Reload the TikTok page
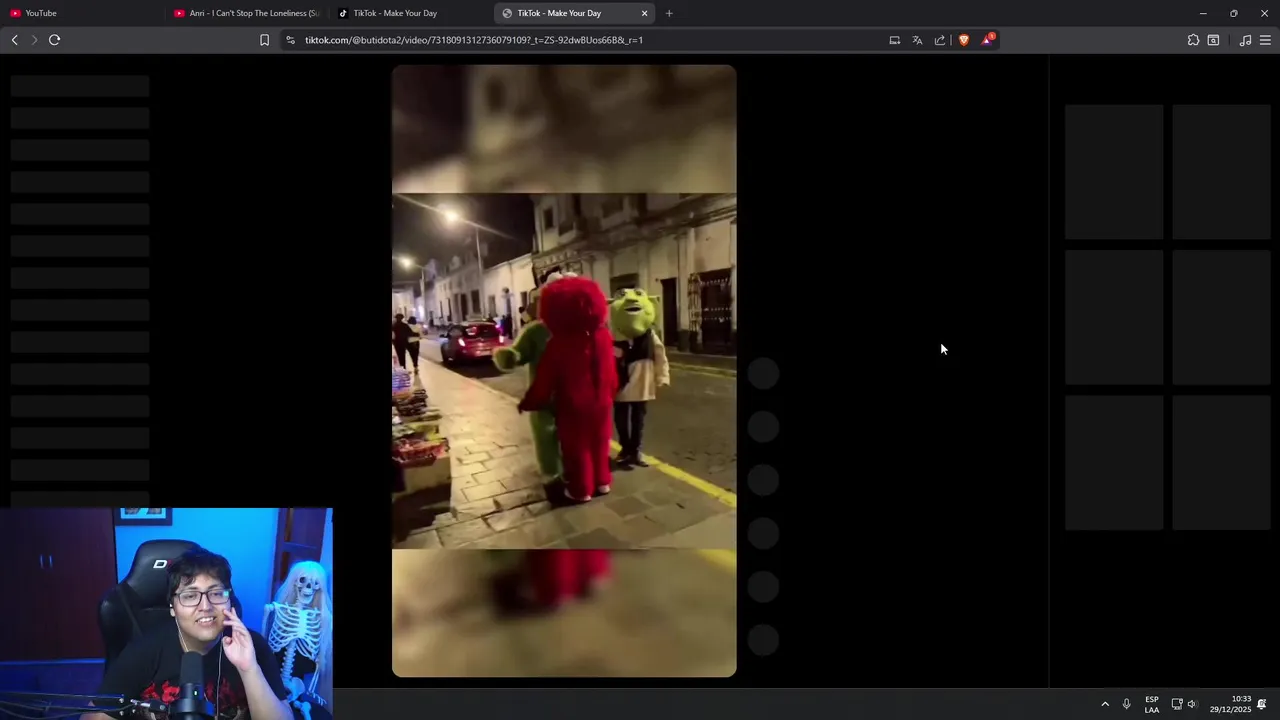1280x720 pixels. tap(54, 40)
